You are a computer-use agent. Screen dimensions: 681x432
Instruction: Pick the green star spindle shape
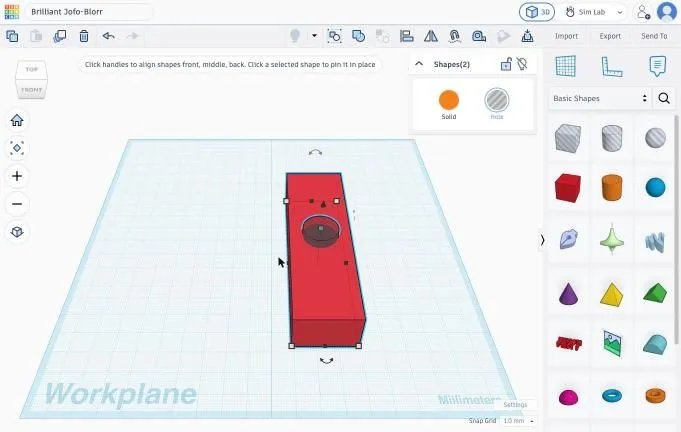612,239
